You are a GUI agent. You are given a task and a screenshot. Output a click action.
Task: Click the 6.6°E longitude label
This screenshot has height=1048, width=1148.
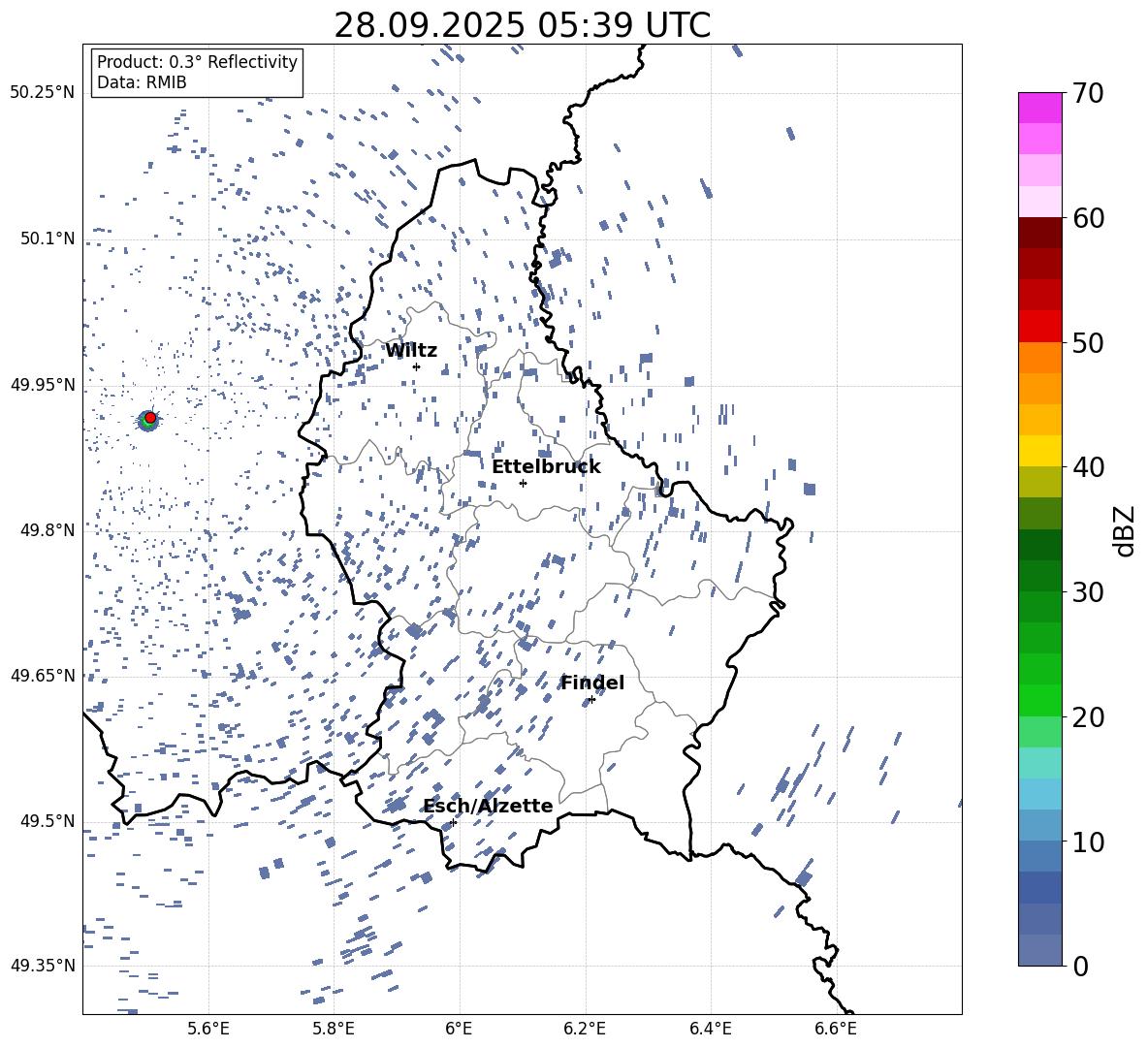pos(836,1029)
